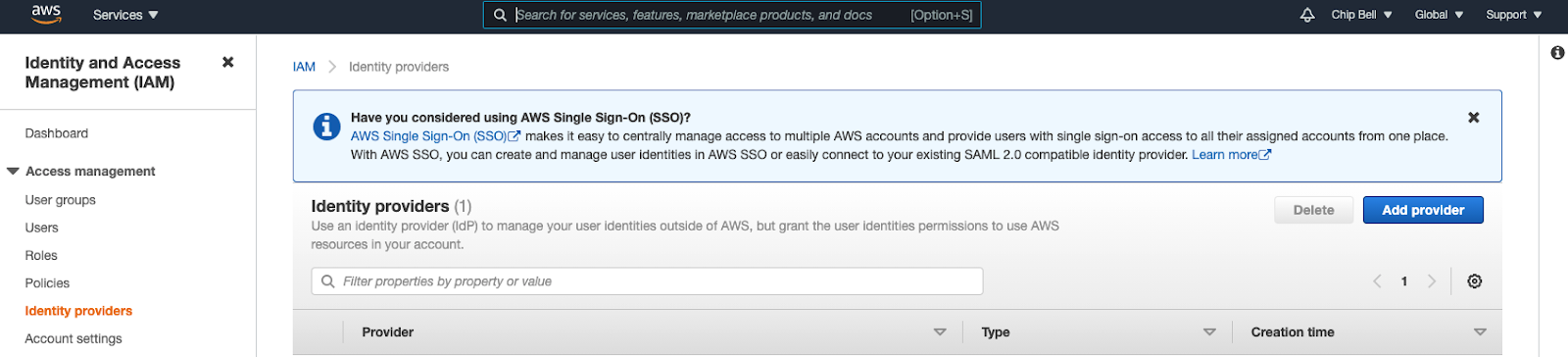Go to previous page of providers
The height and width of the screenshot is (357, 1568).
1377,281
